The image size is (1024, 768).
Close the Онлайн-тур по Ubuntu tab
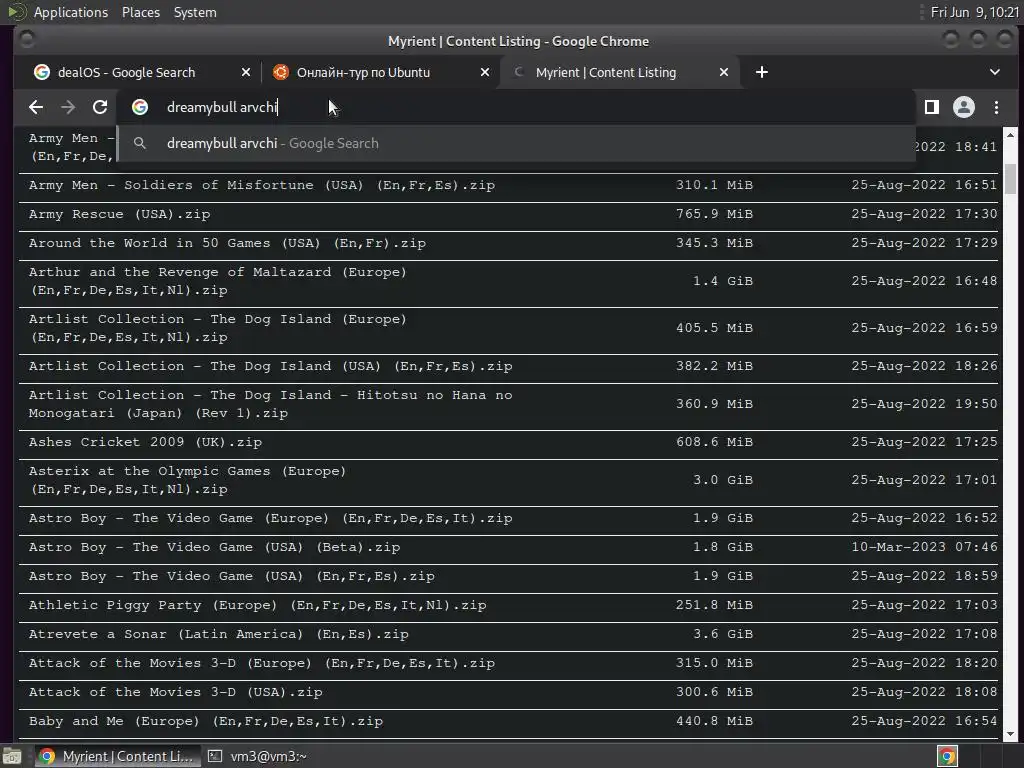tap(485, 72)
